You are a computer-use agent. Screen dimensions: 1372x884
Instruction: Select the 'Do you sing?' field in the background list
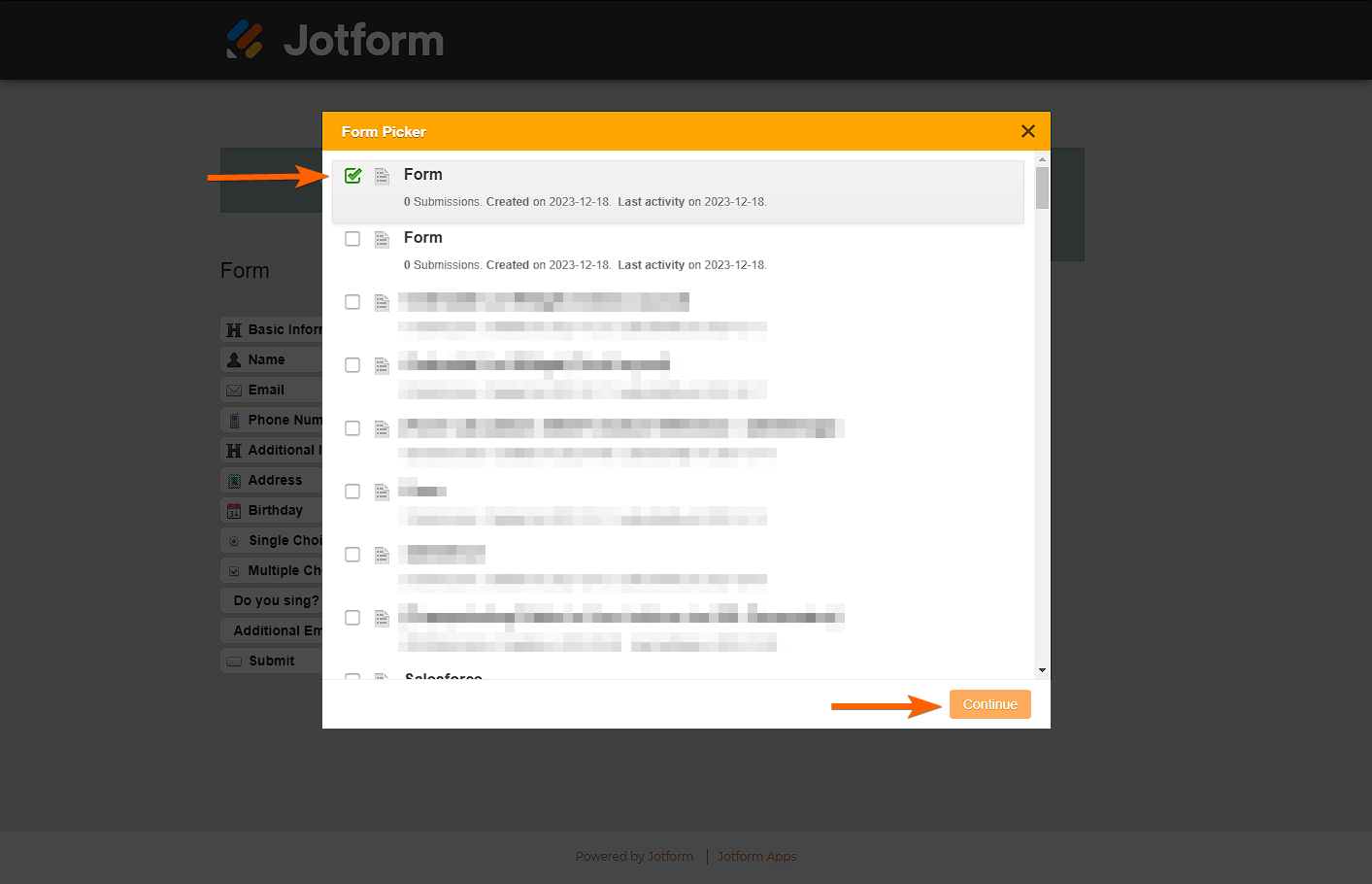272,600
